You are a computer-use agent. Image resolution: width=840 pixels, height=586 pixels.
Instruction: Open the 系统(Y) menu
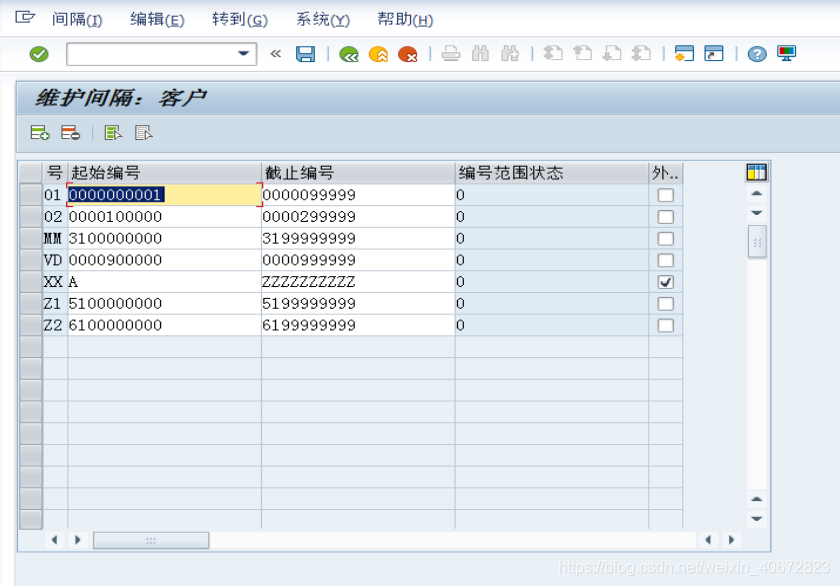click(x=323, y=19)
